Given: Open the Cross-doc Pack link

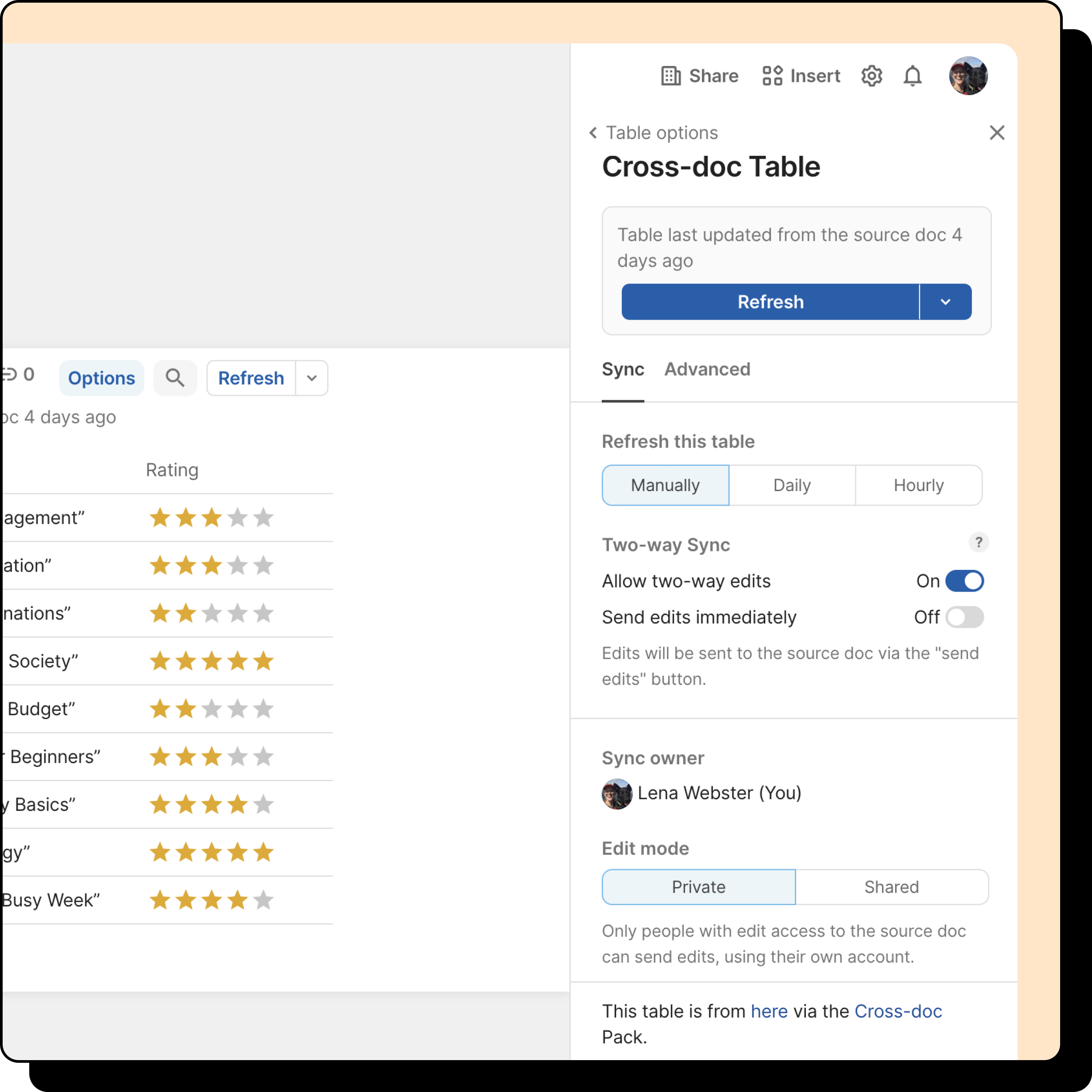Looking at the screenshot, I should [898, 1011].
